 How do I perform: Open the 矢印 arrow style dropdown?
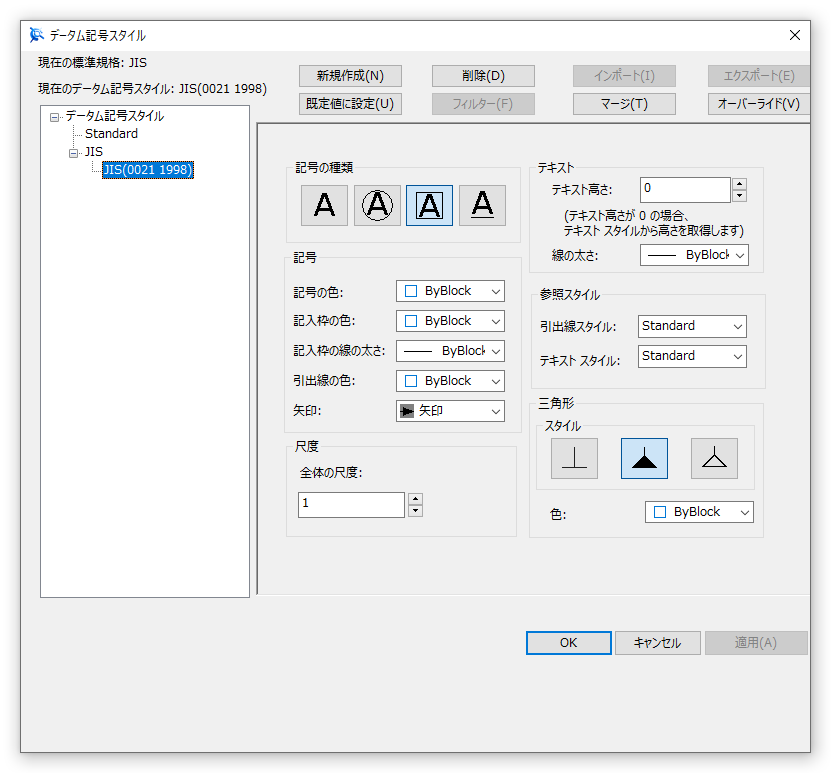tap(450, 410)
